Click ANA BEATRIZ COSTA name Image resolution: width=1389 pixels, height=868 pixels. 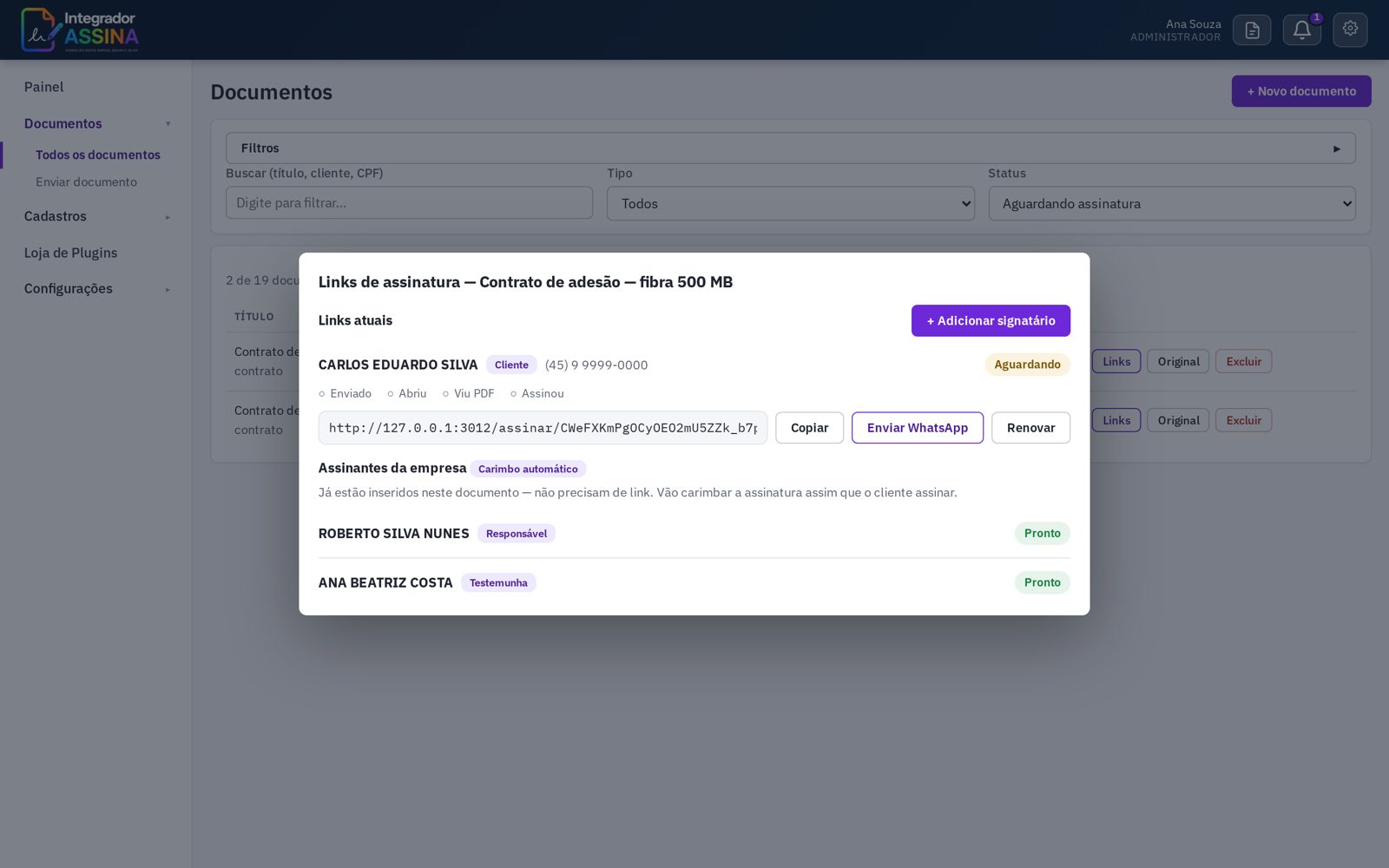pos(385,582)
